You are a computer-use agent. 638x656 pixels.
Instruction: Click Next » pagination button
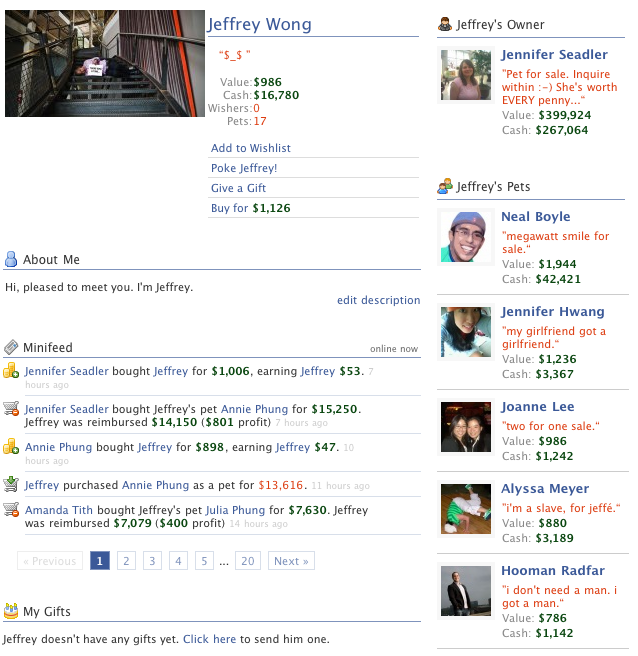291,561
